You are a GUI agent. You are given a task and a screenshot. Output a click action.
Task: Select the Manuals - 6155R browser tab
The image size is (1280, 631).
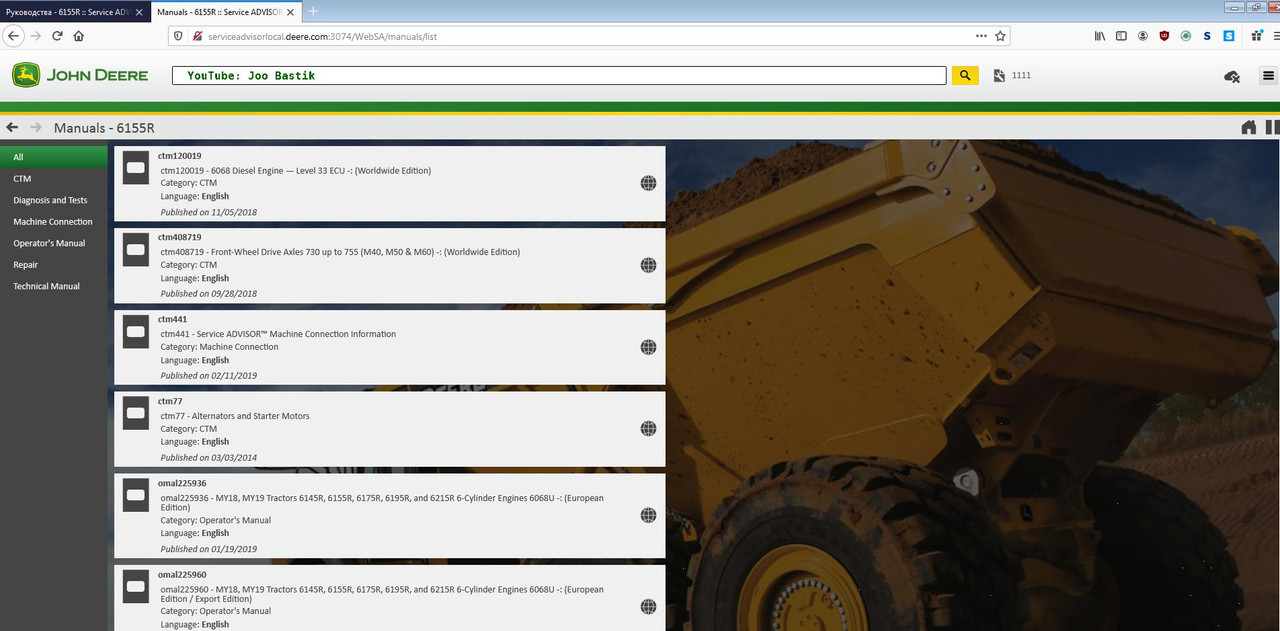click(x=225, y=11)
